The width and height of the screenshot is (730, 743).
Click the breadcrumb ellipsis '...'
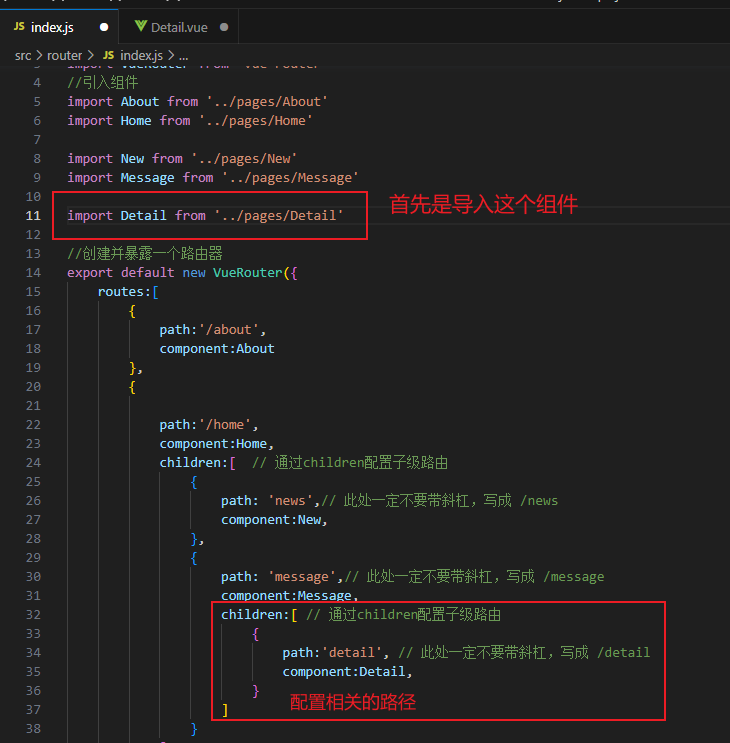184,56
